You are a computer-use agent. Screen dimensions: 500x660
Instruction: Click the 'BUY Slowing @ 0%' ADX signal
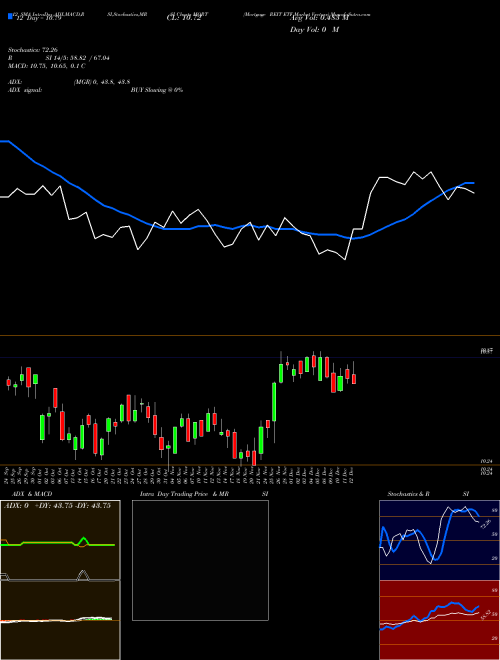tap(157, 90)
